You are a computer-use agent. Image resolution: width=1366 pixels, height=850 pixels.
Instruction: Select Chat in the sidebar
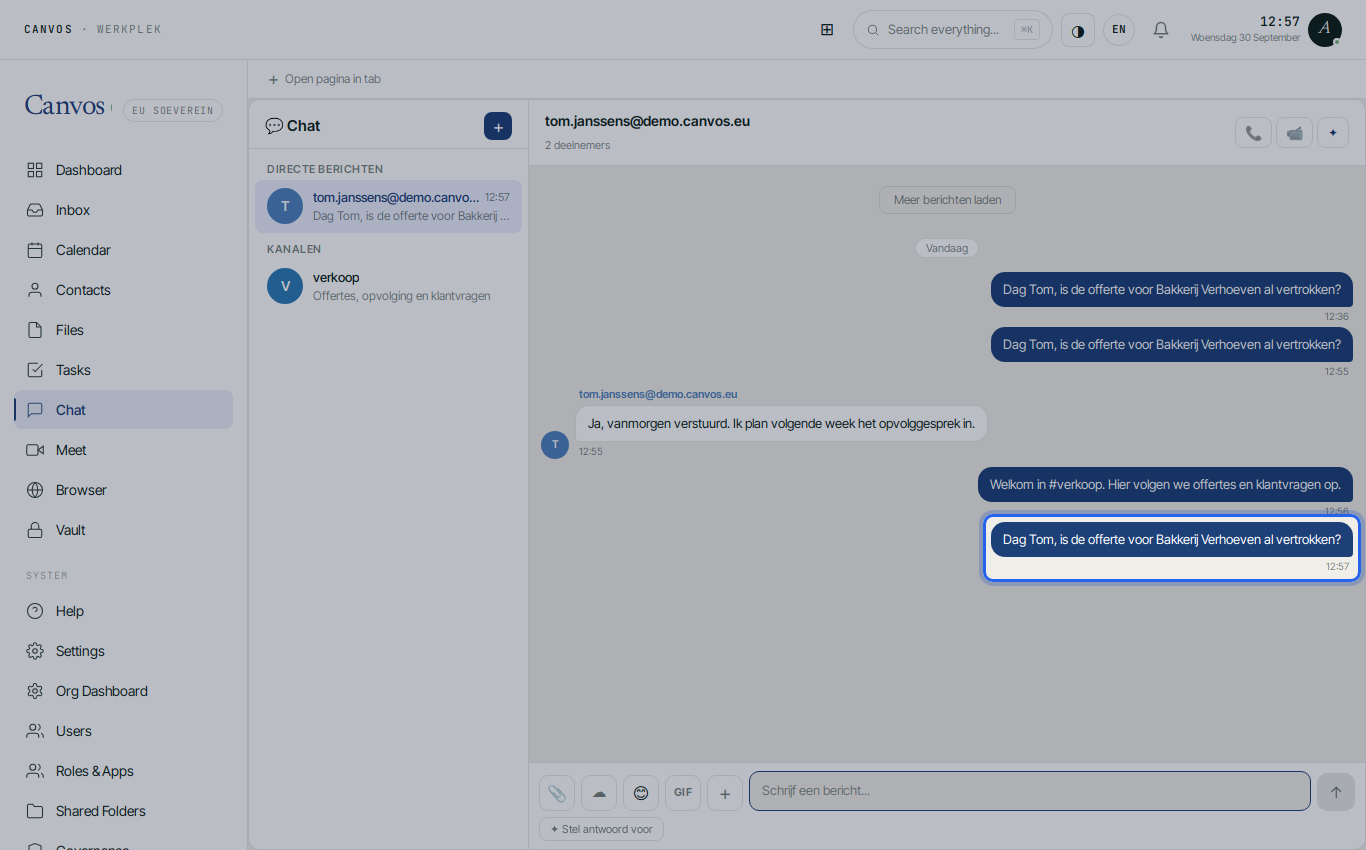click(123, 410)
